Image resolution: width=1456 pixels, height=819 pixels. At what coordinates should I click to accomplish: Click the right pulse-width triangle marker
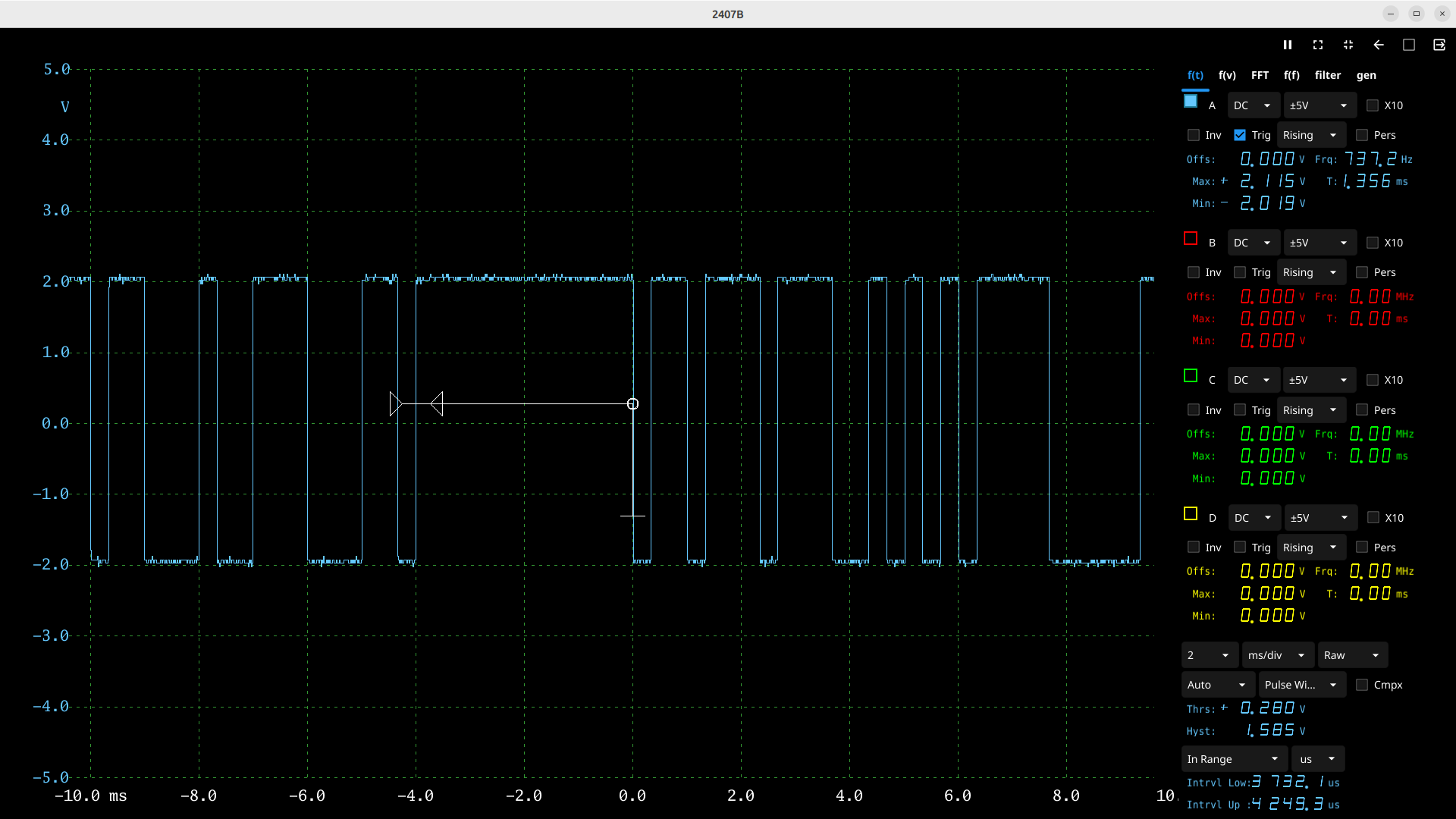(437, 404)
